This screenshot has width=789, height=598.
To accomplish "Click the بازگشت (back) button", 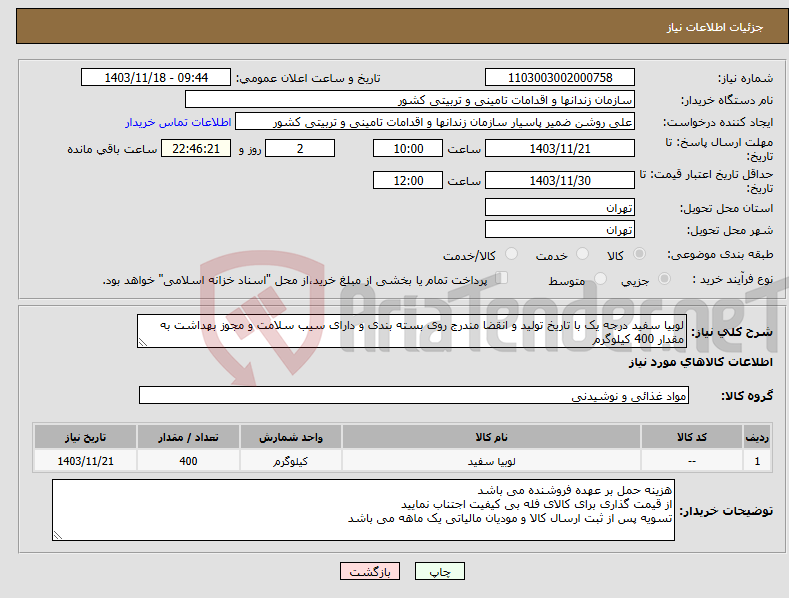I will pos(370,571).
